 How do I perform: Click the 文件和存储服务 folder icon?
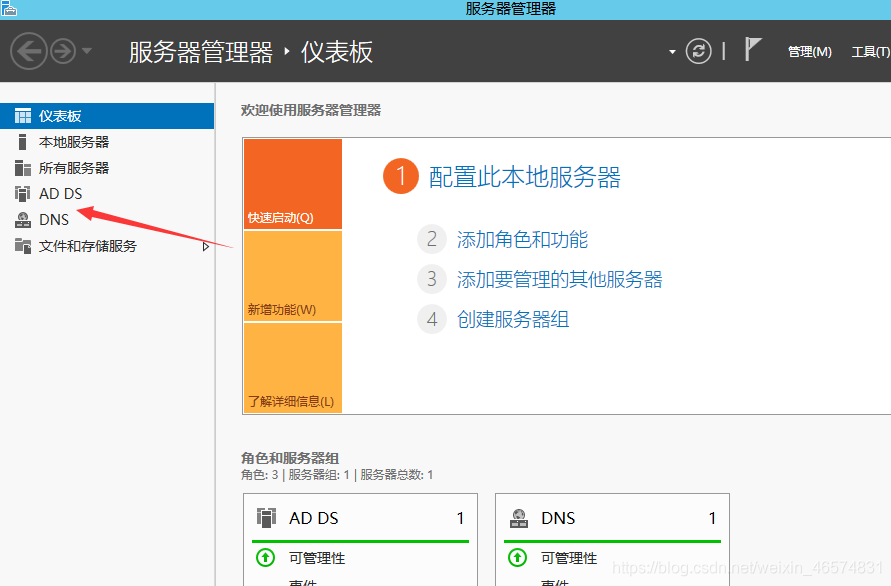point(23,246)
